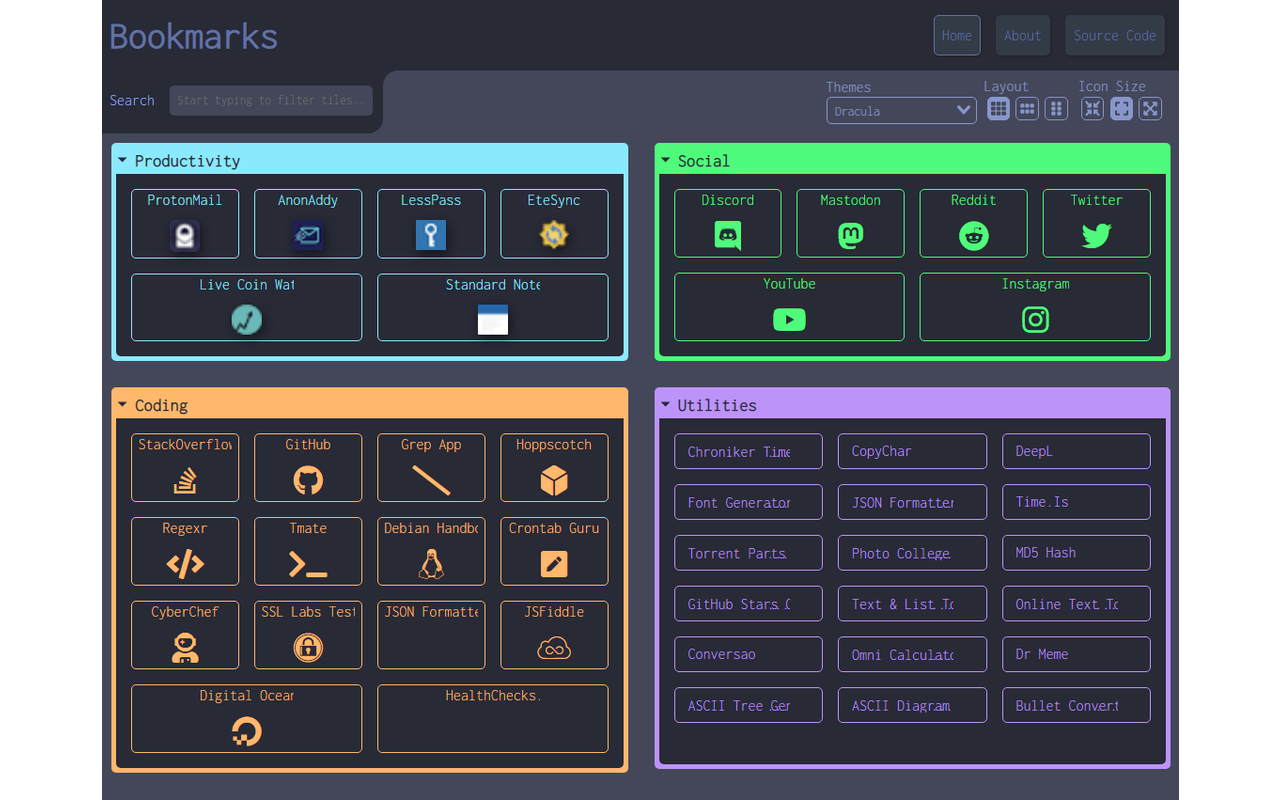Open the Reddit alien icon

pos(974,236)
